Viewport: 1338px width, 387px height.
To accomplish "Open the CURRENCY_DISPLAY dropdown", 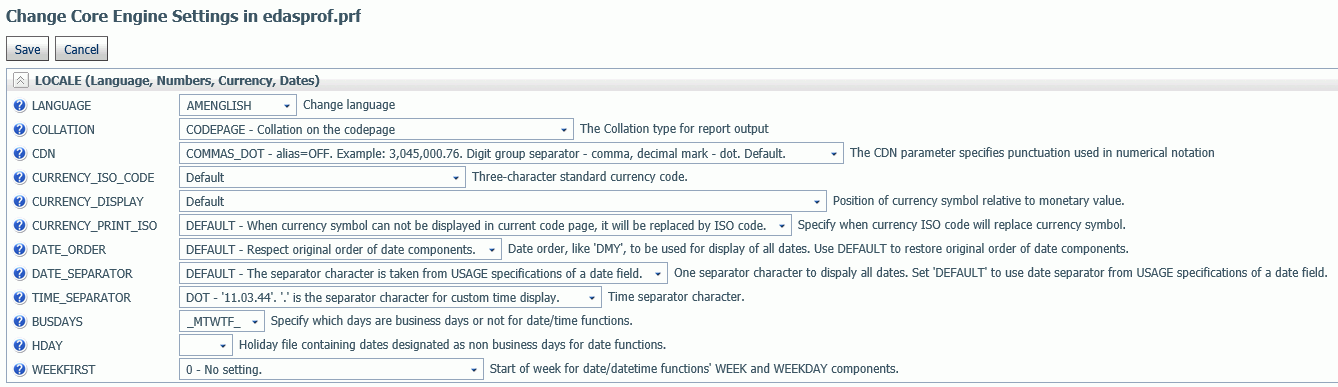I will 503,201.
